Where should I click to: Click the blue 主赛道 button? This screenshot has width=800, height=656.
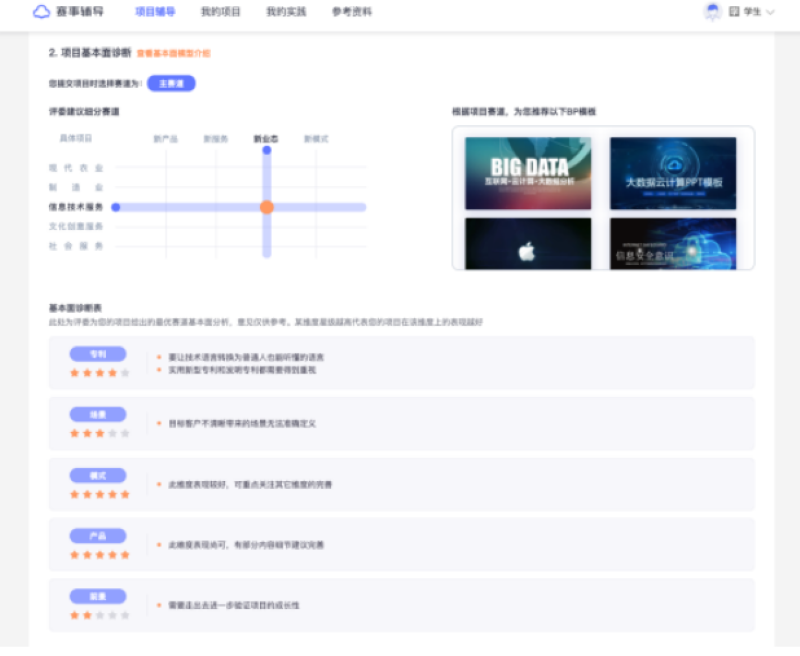click(171, 84)
